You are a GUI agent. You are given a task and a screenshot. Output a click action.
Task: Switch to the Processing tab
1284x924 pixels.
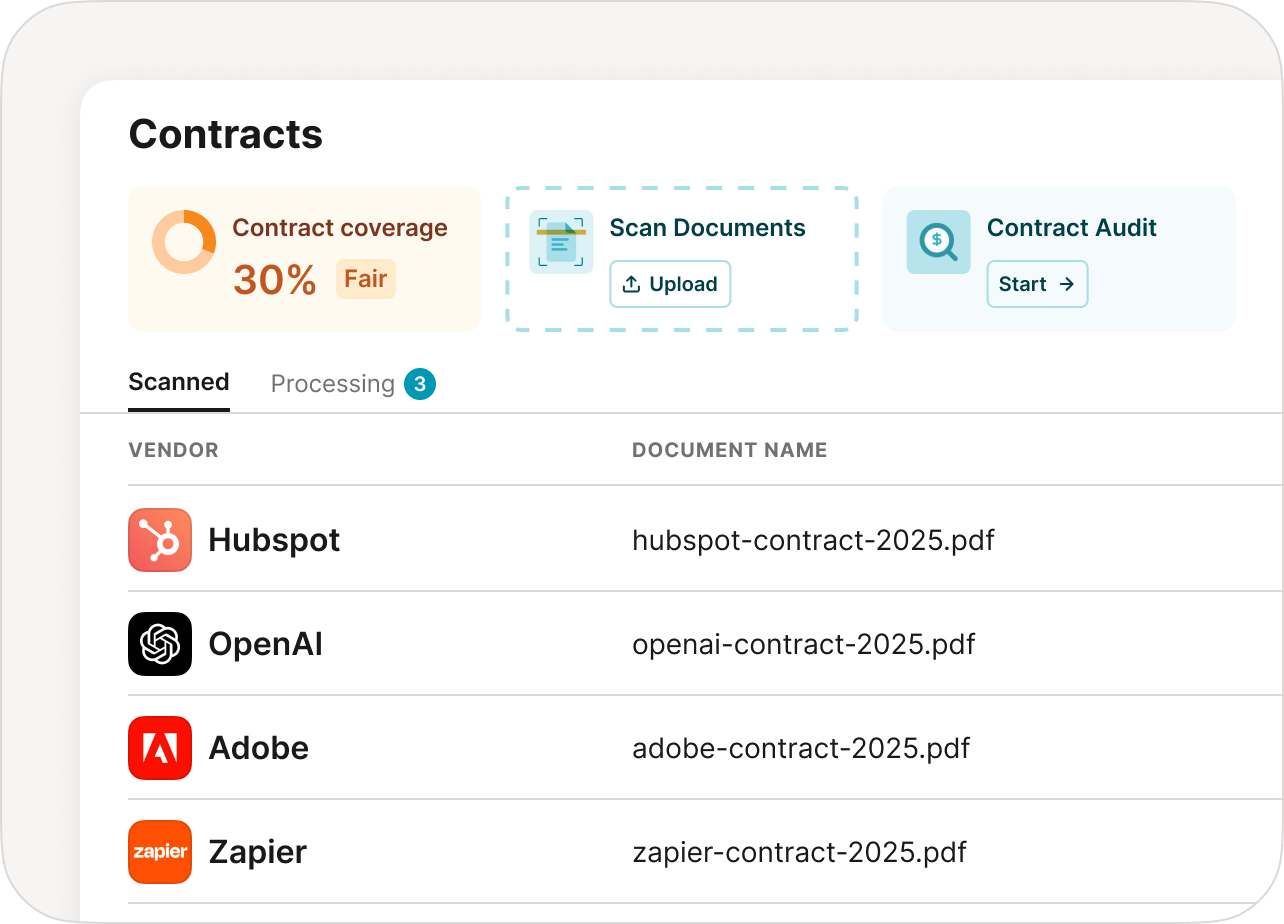332,383
